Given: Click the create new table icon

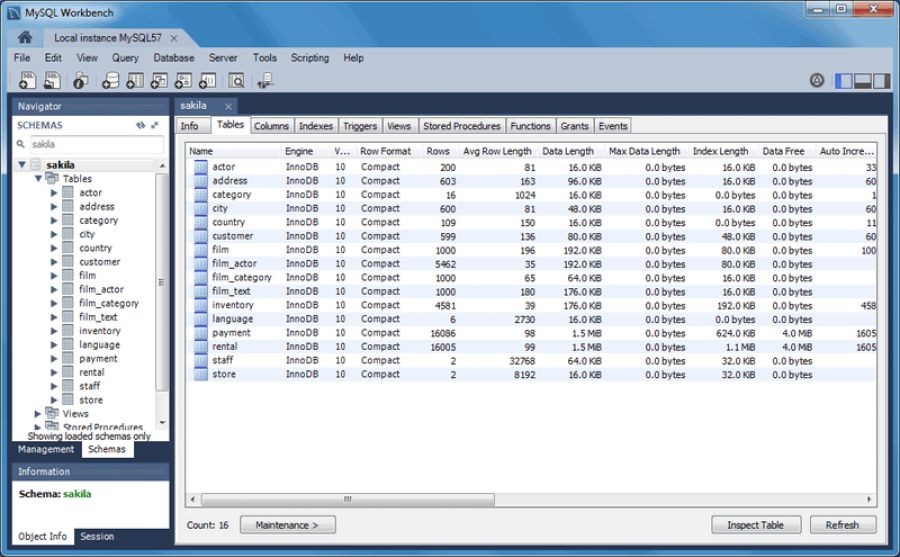Looking at the screenshot, I should [x=134, y=81].
